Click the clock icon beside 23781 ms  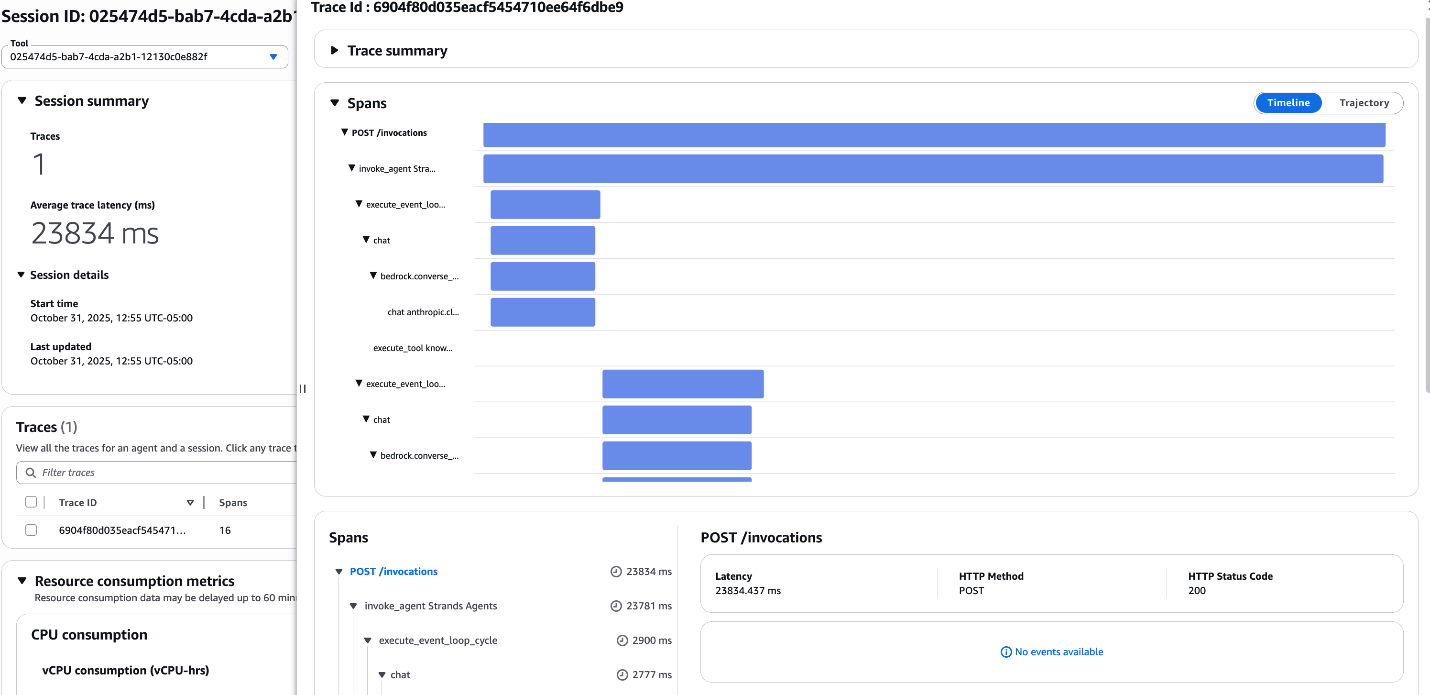[x=616, y=606]
